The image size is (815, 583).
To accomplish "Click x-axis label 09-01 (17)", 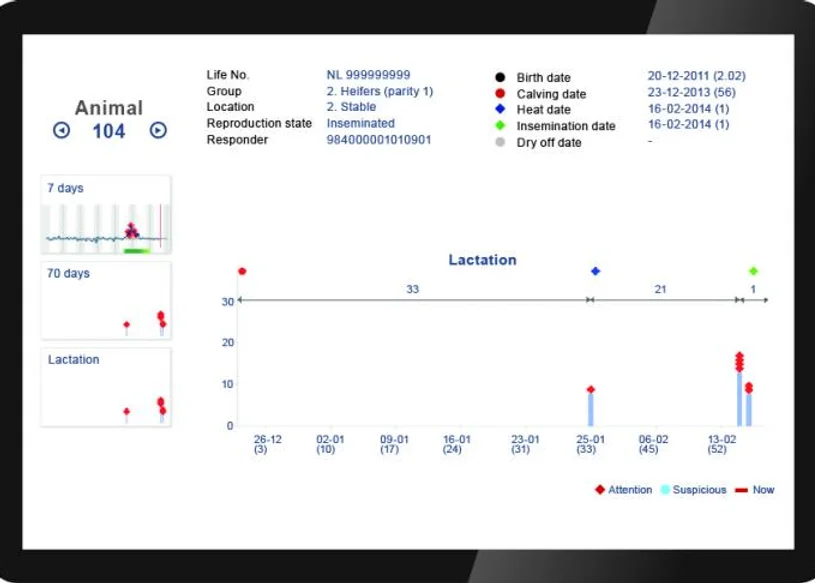I will (394, 444).
